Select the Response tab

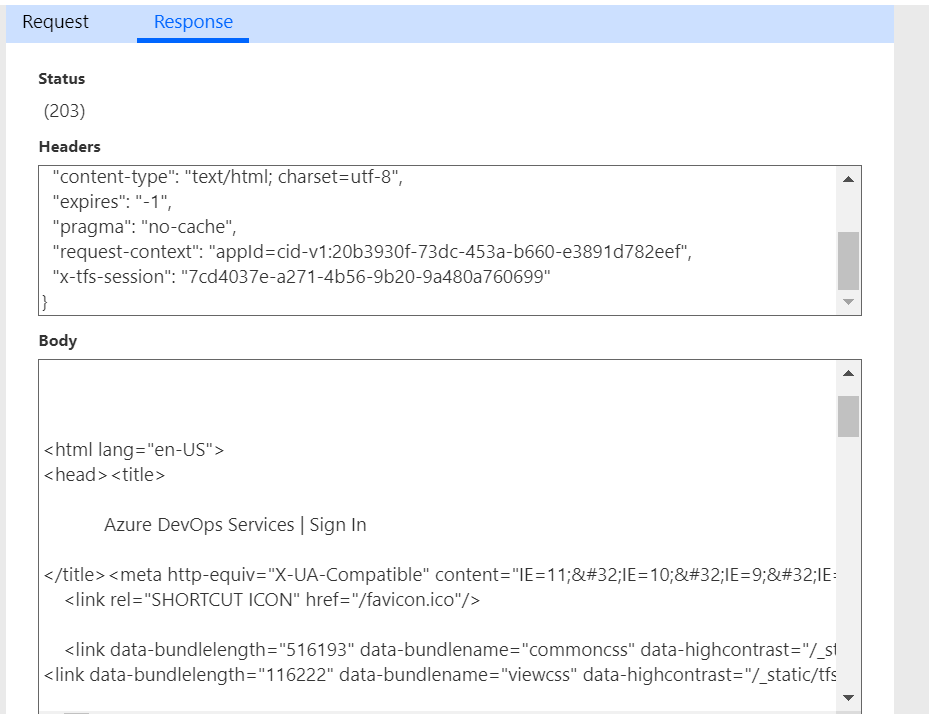(x=192, y=21)
